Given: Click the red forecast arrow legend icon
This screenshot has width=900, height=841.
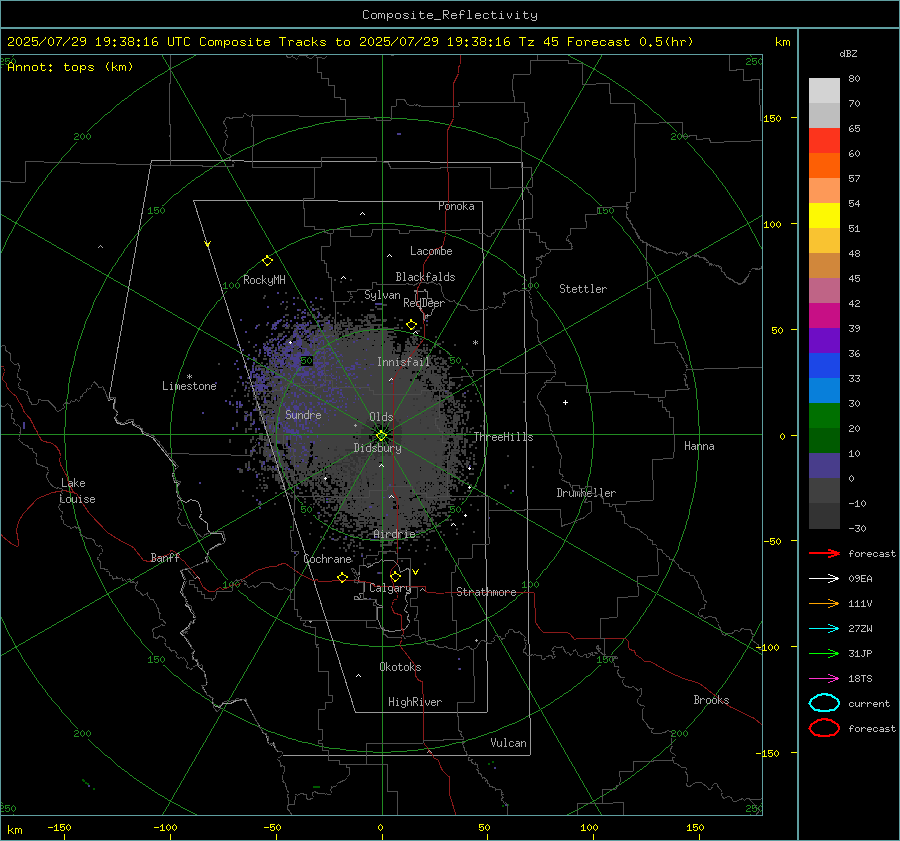Looking at the screenshot, I should coord(824,553).
